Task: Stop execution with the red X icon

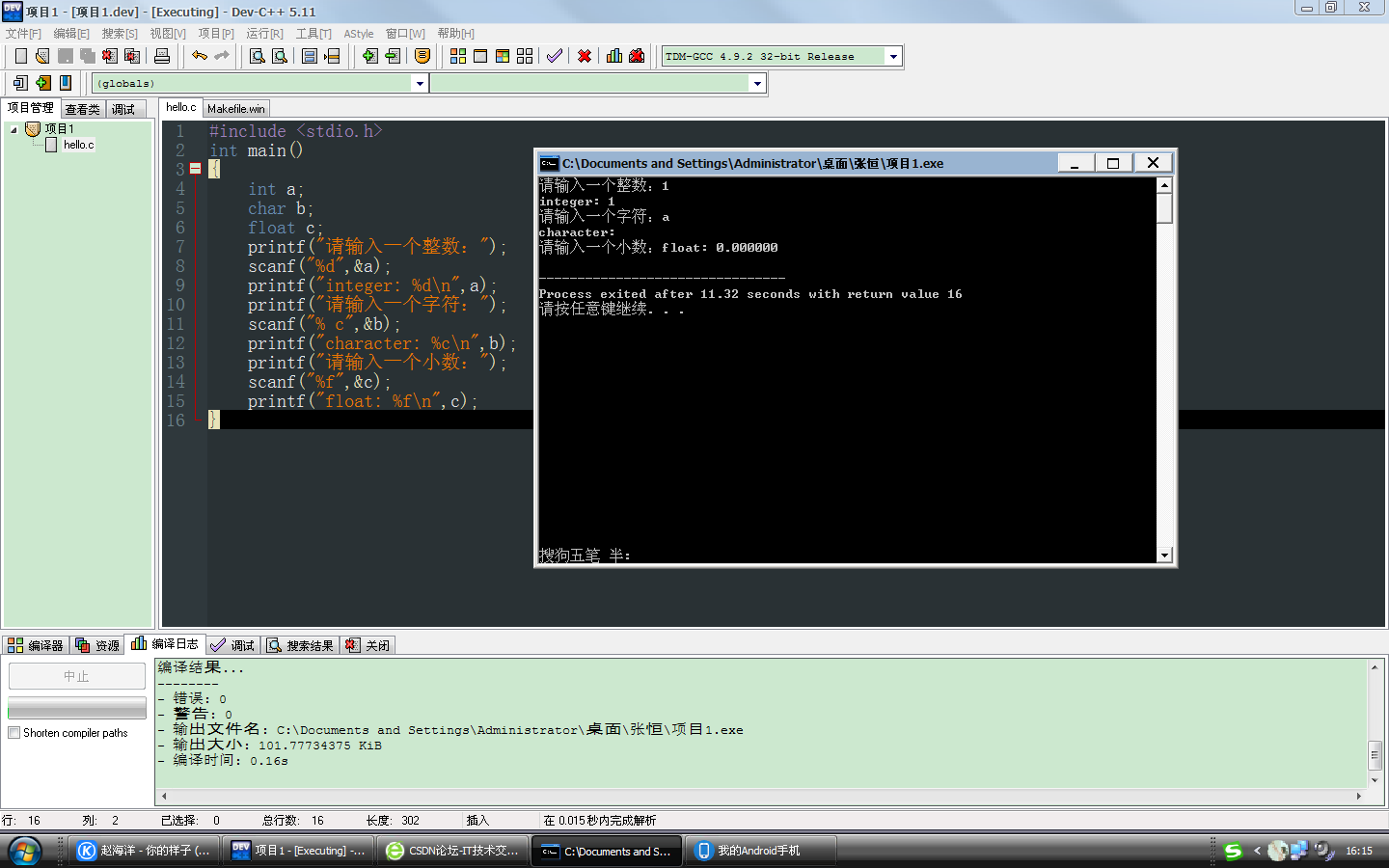Action: click(x=585, y=56)
